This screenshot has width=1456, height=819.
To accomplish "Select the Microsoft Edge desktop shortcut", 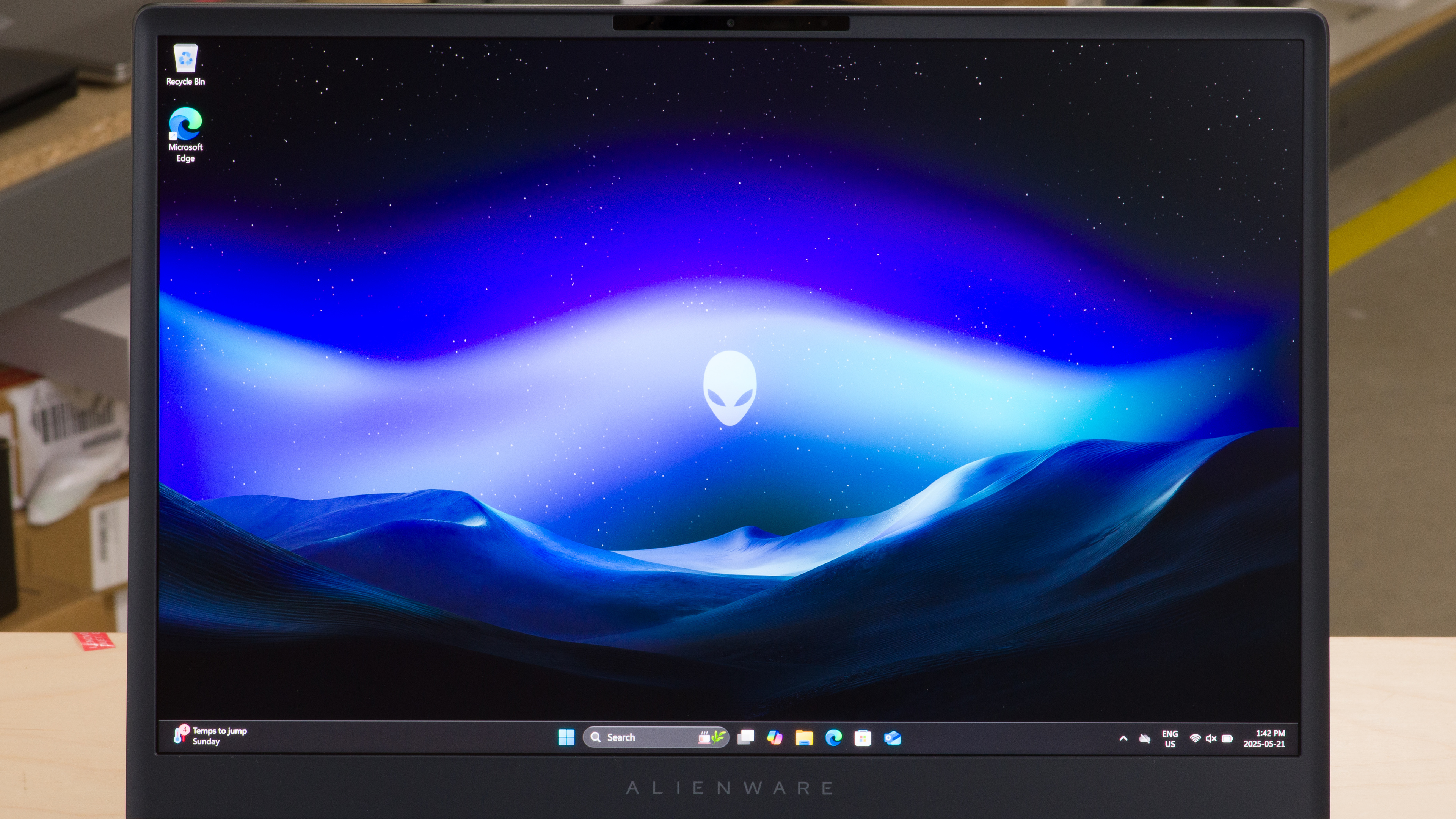I will tap(185, 124).
